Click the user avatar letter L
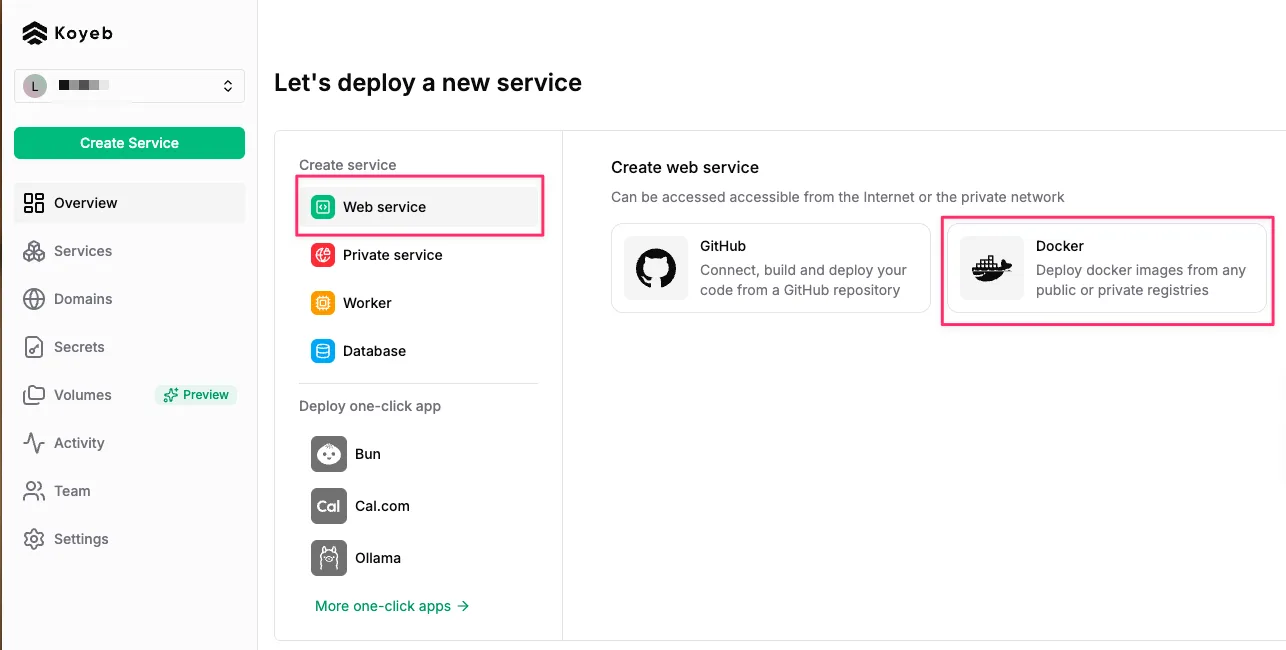This screenshot has height=650, width=1286. (x=35, y=86)
